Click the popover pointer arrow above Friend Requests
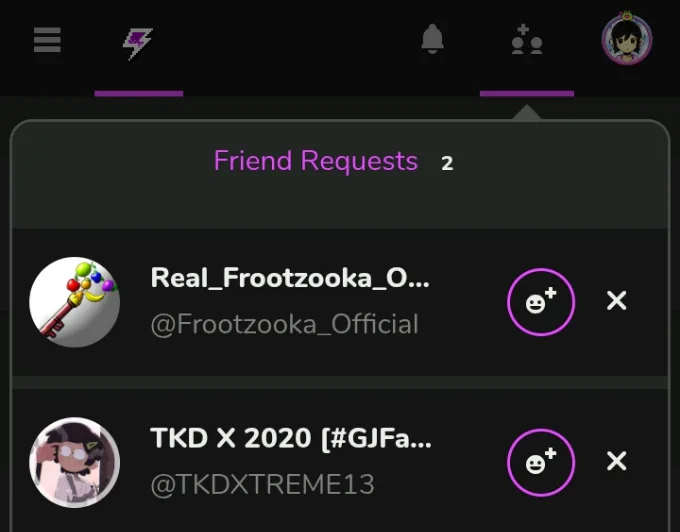This screenshot has width=680, height=532. pyautogui.click(x=527, y=112)
